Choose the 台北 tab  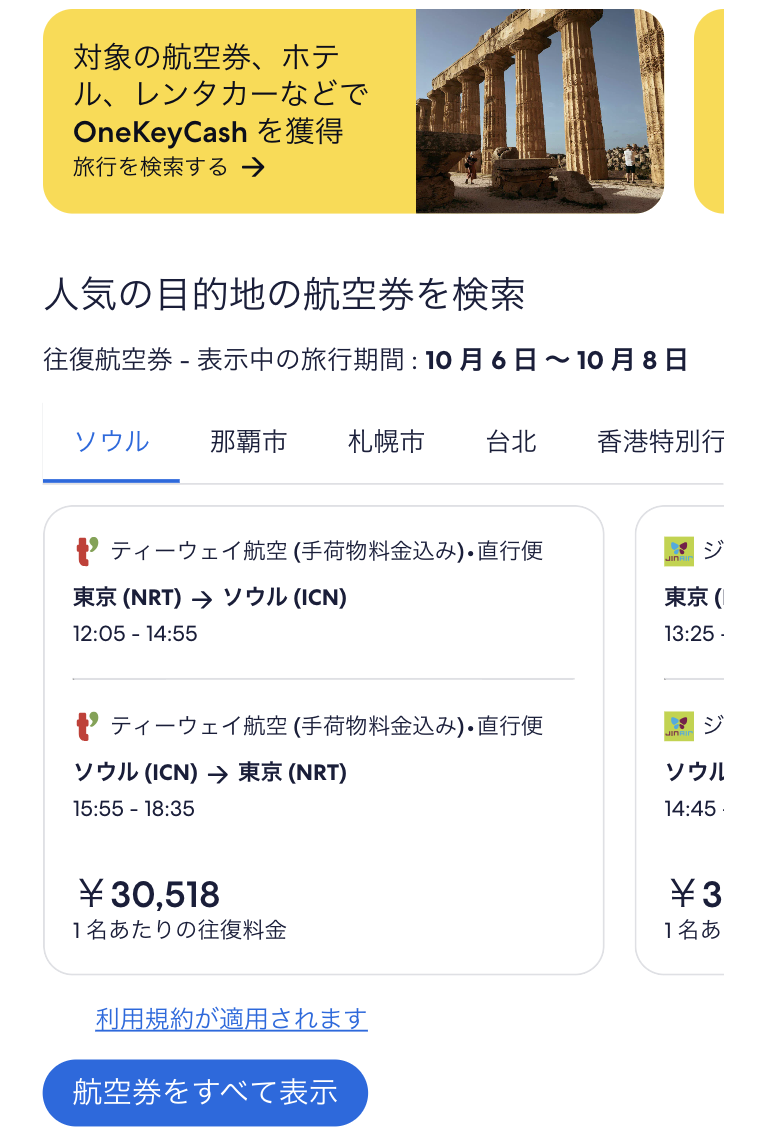[511, 441]
